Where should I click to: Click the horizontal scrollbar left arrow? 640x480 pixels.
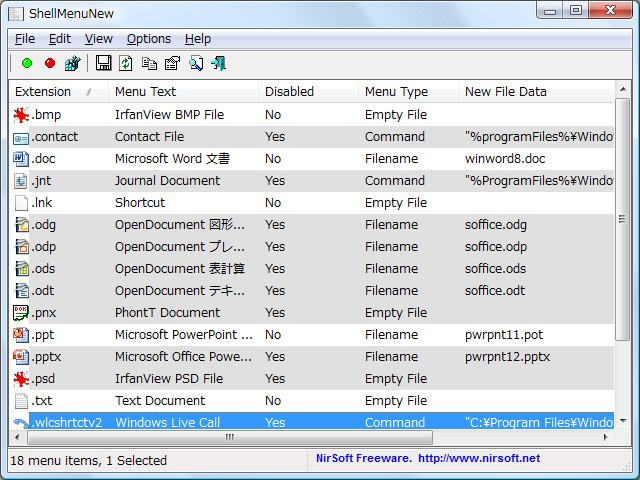coord(17,438)
